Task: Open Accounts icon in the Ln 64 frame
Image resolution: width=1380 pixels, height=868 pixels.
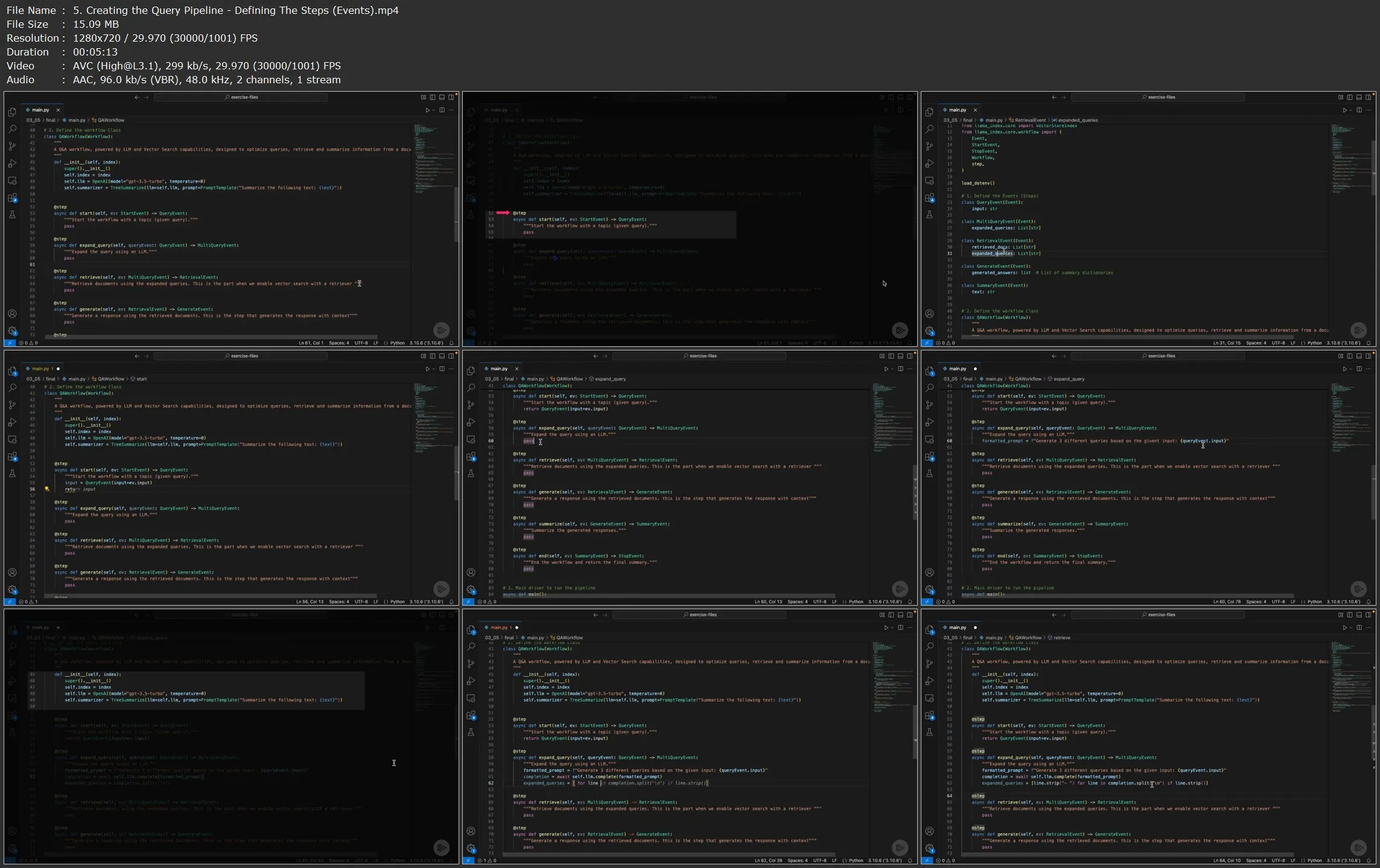Action: tap(929, 831)
